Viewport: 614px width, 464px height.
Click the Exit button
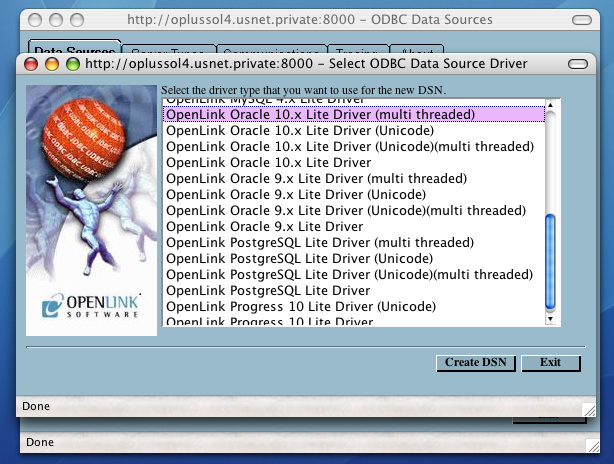pyautogui.click(x=551, y=363)
